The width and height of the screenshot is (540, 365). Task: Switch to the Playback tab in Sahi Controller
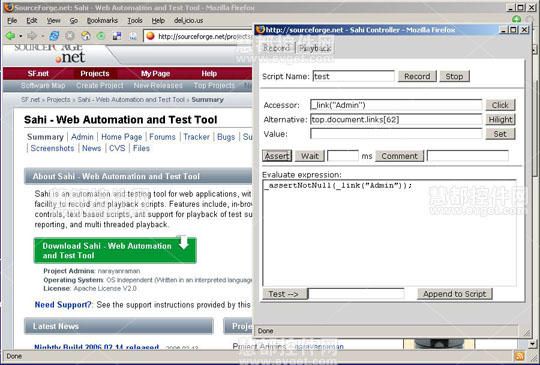(x=315, y=48)
